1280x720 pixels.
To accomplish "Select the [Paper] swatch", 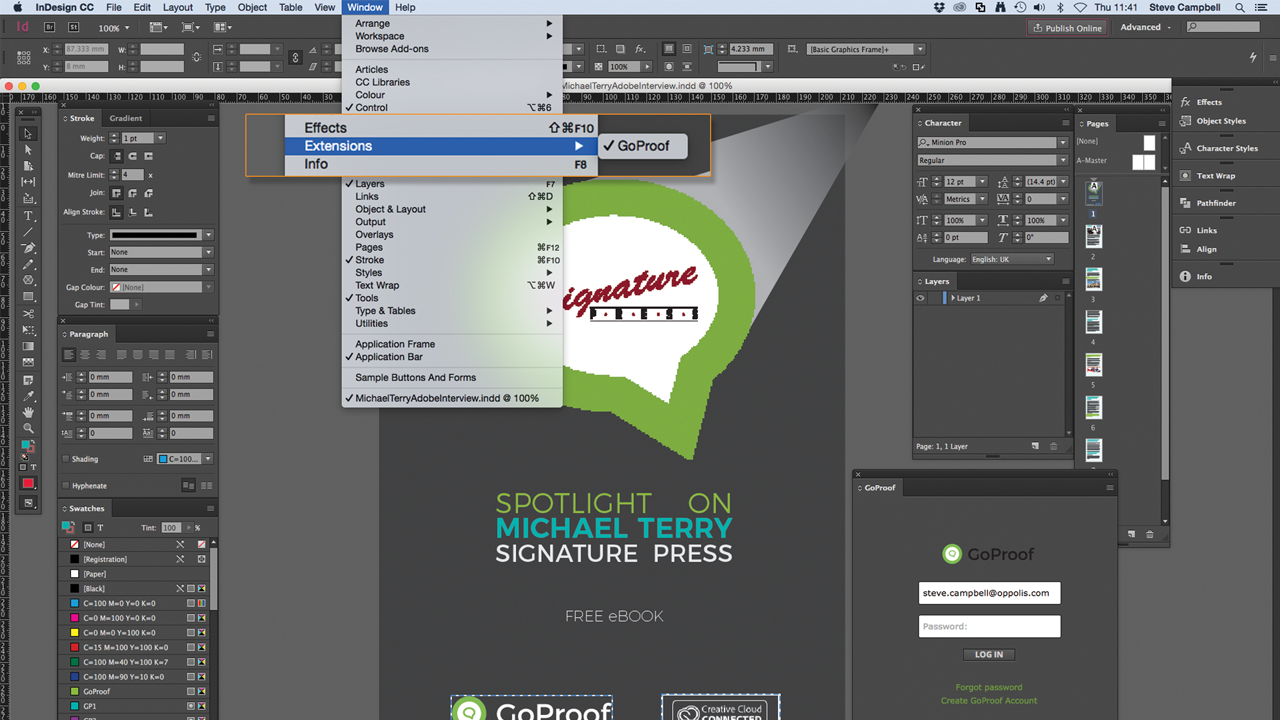I will (x=135, y=574).
